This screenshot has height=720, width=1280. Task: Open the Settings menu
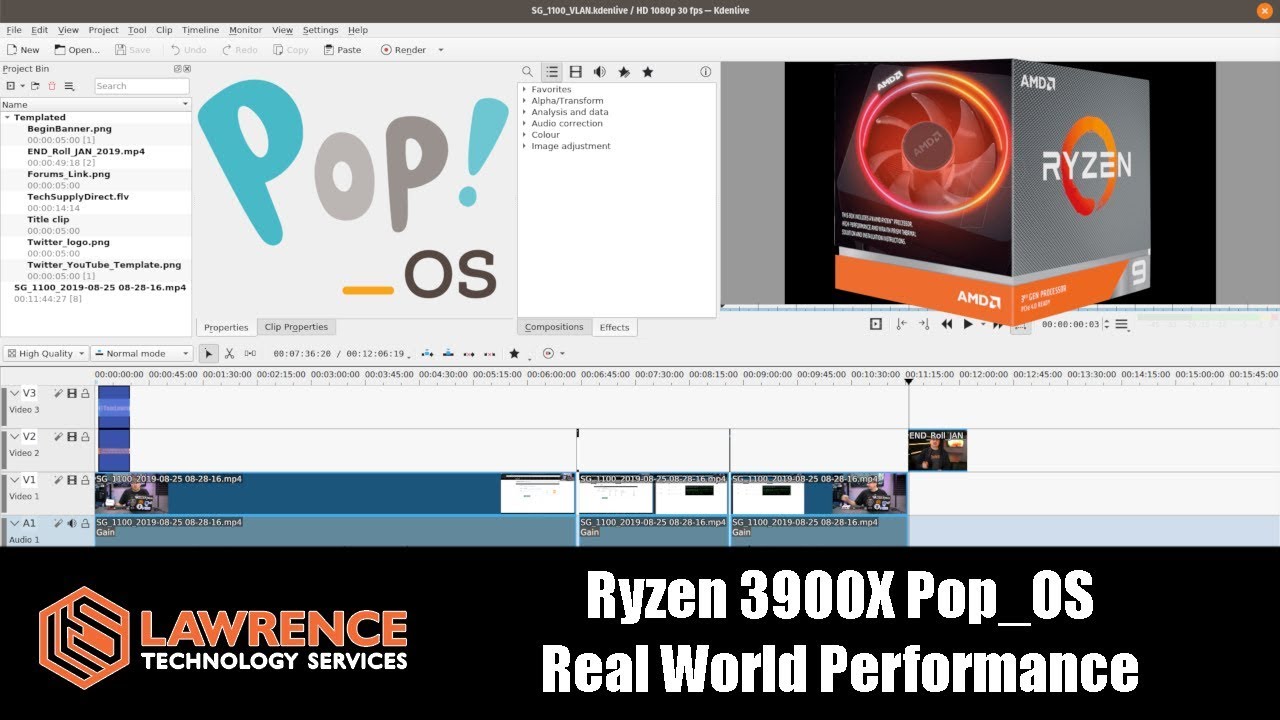tap(321, 30)
